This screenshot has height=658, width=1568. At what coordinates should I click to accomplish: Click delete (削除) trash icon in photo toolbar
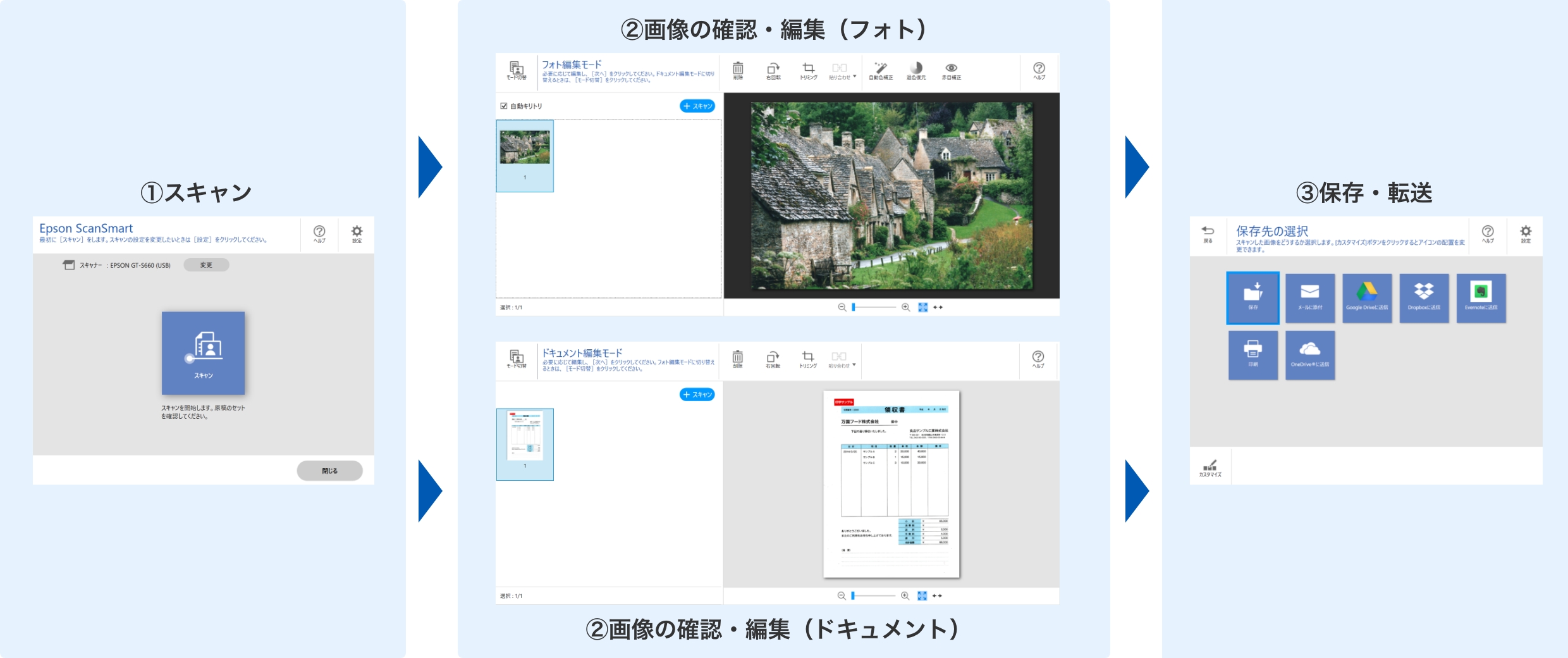pyautogui.click(x=738, y=70)
